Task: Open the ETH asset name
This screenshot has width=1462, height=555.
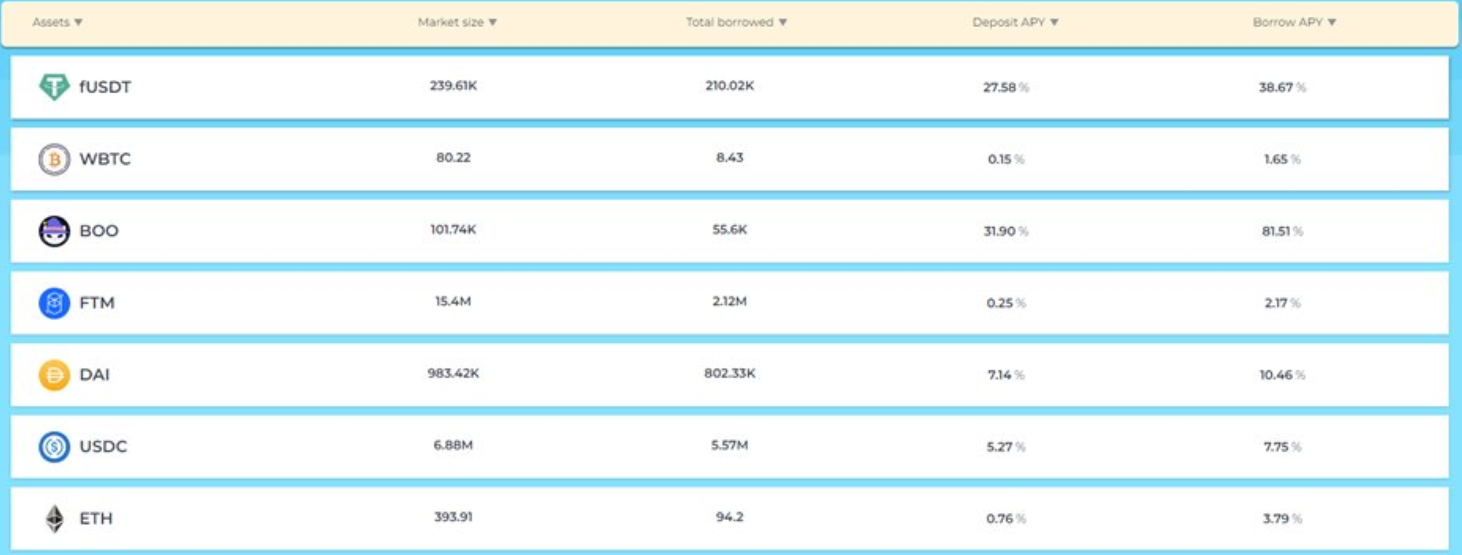Action: tap(96, 519)
